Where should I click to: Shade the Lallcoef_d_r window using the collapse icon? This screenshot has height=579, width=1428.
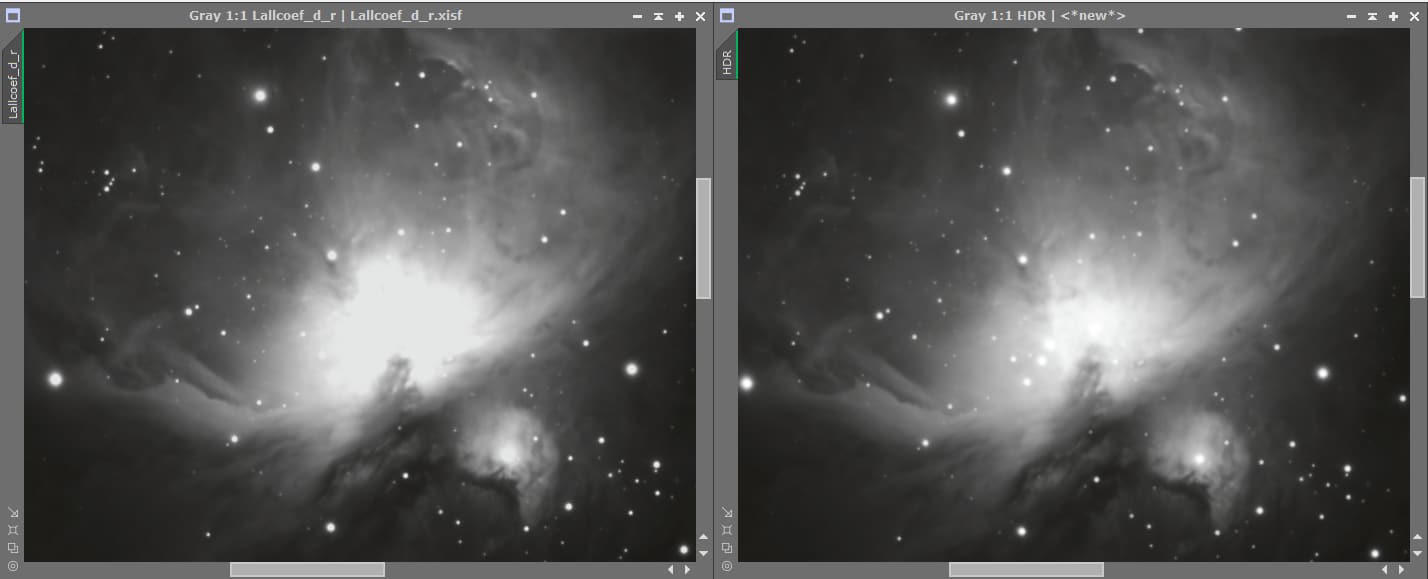point(658,16)
